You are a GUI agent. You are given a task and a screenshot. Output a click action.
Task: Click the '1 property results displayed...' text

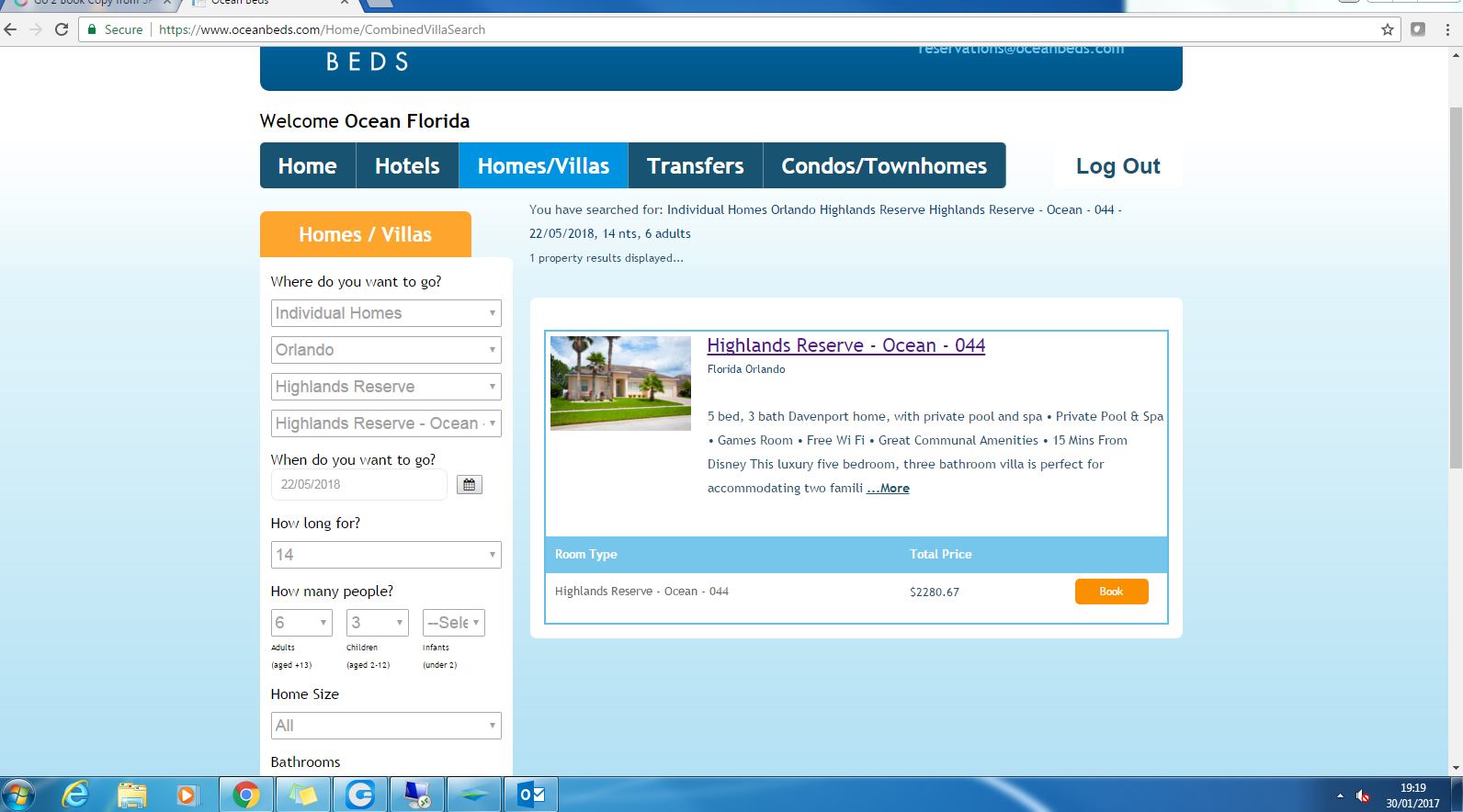coord(607,258)
